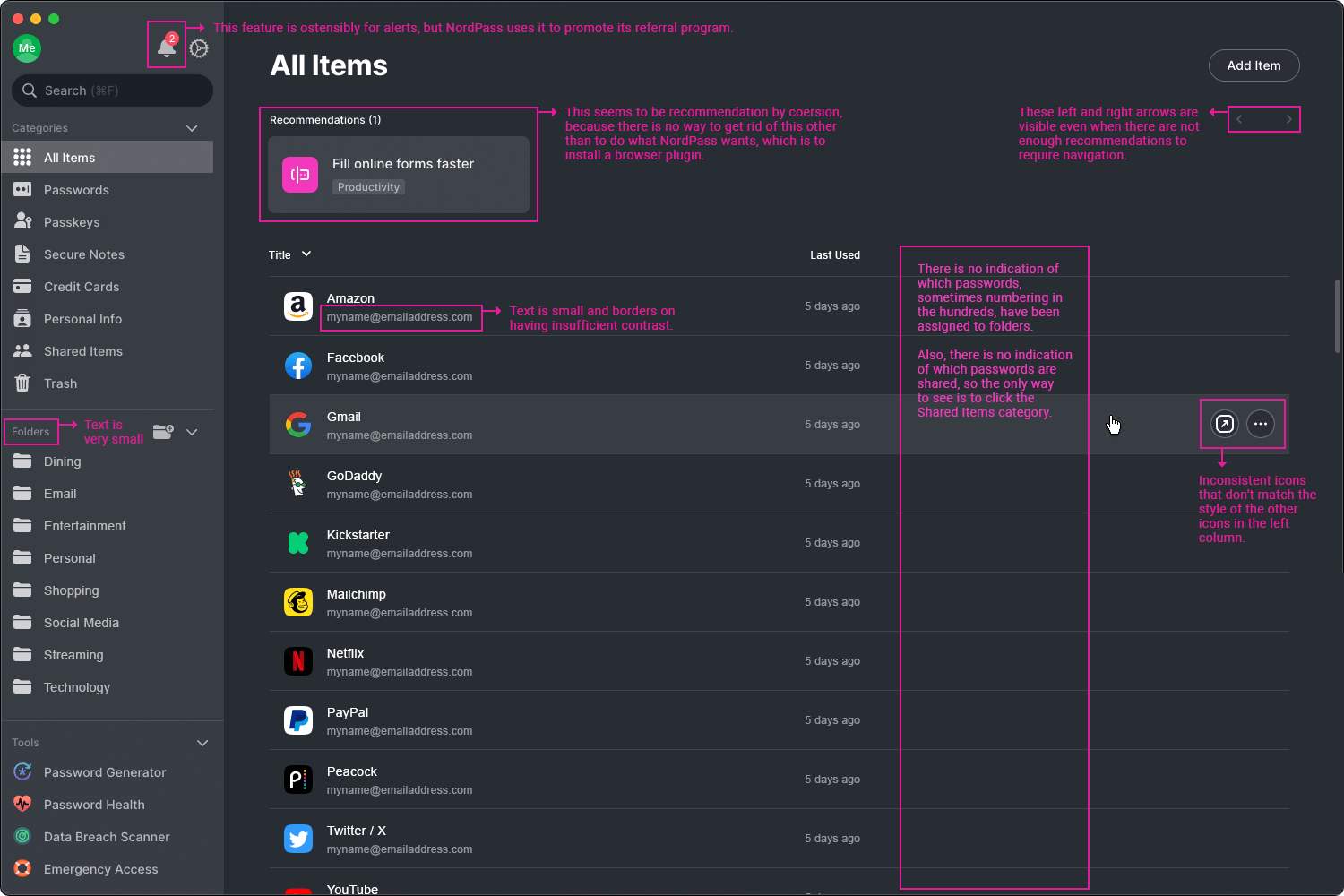Click Kickstarter's 5 days ago text
Viewport: 1344px width, 896px height.
tap(832, 543)
